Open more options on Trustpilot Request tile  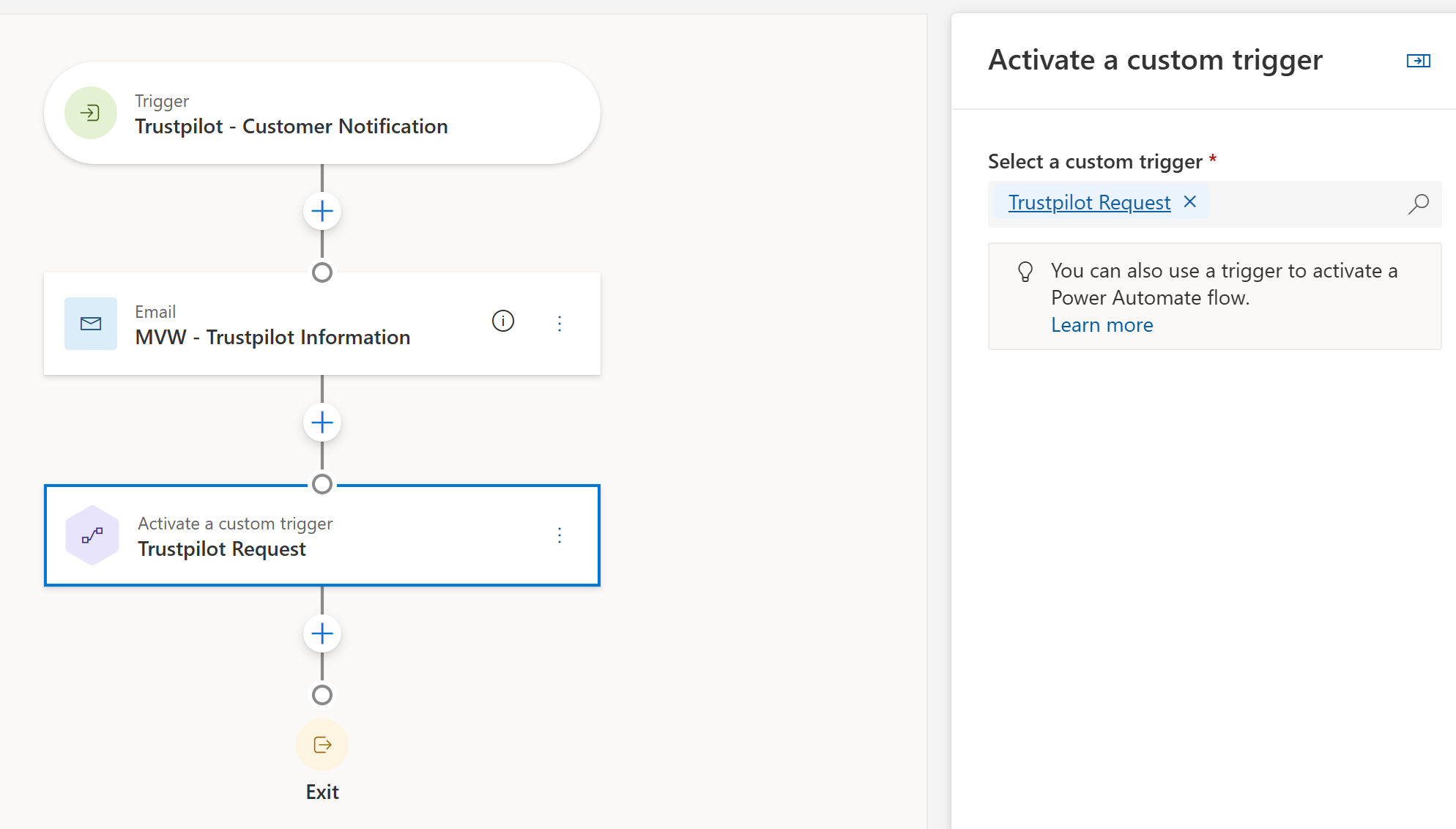[560, 535]
